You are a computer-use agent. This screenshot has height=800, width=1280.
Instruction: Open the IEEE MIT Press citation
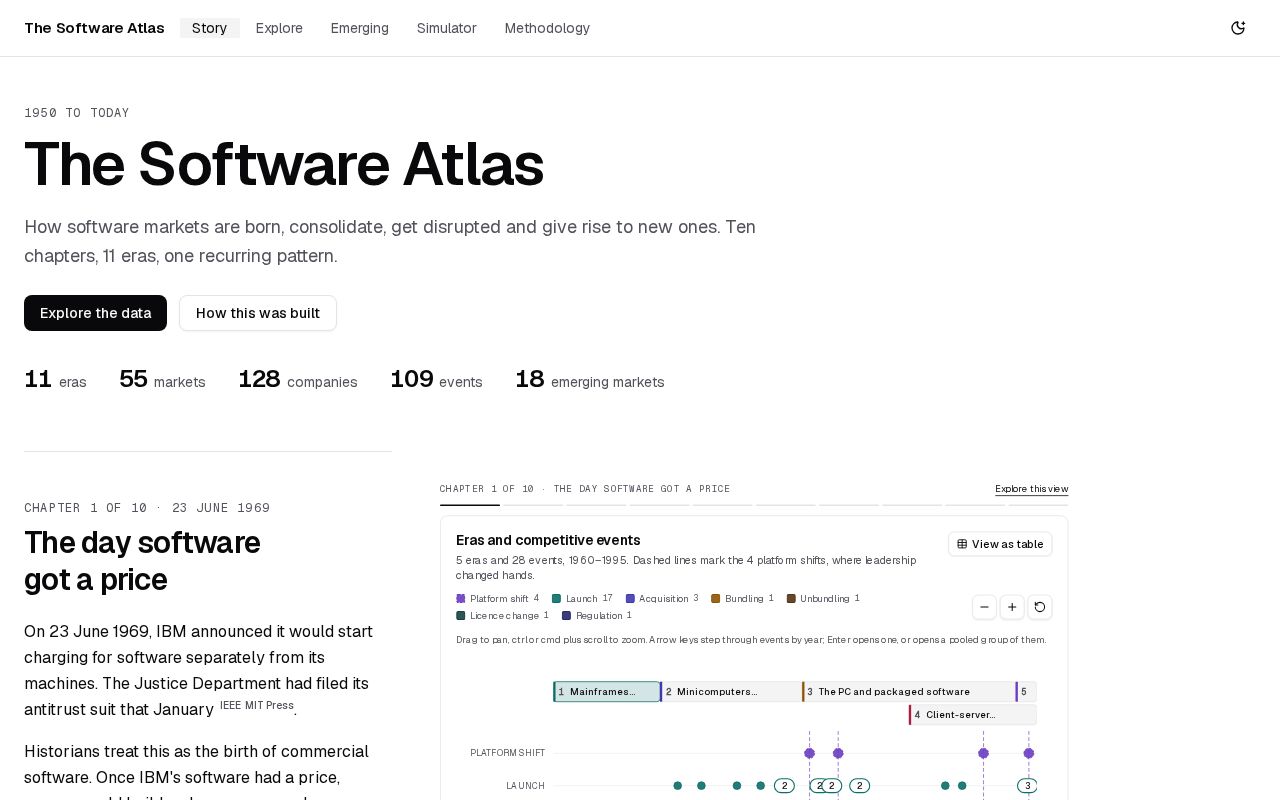pyautogui.click(x=257, y=705)
